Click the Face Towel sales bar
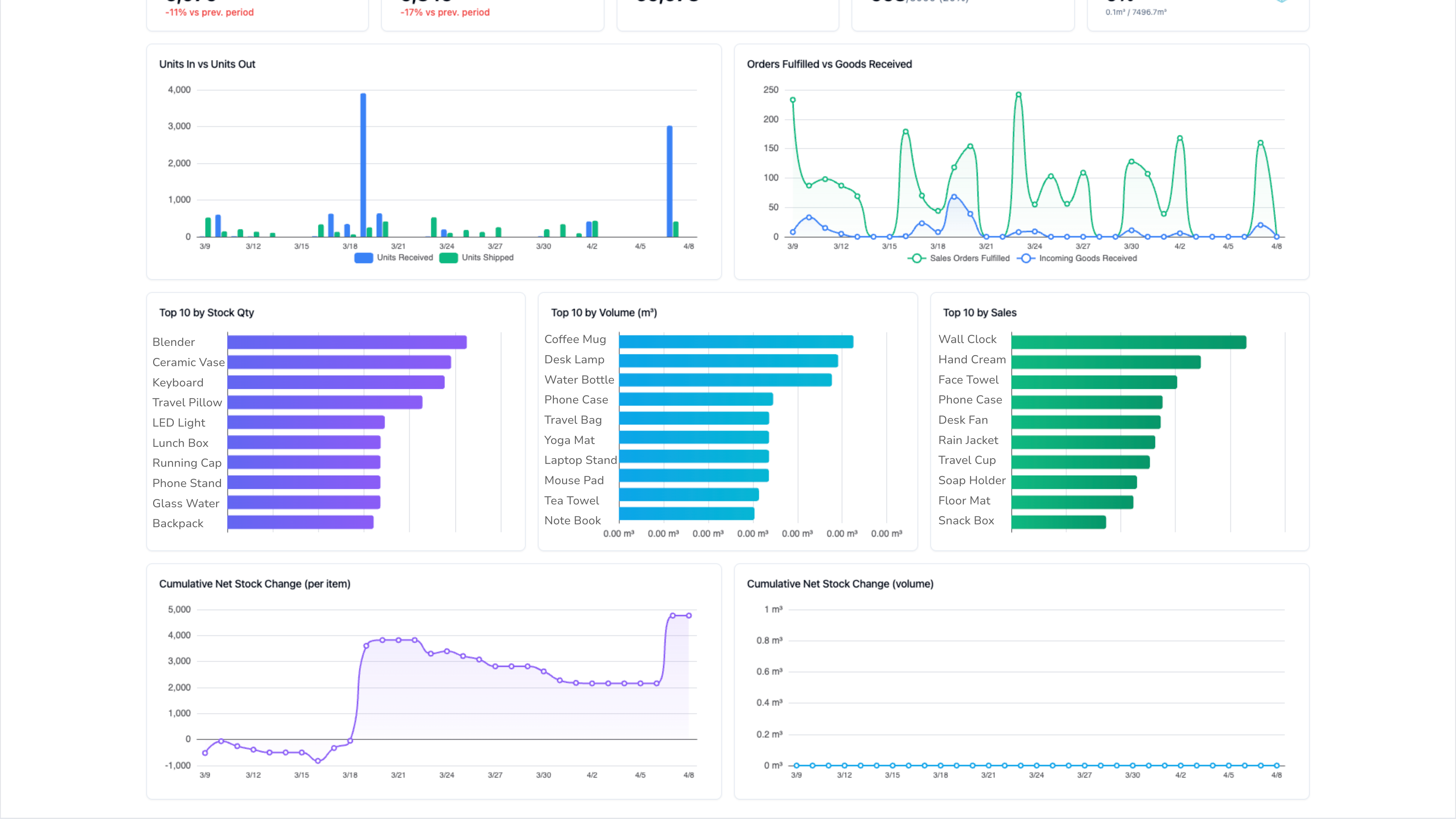 click(x=1094, y=382)
